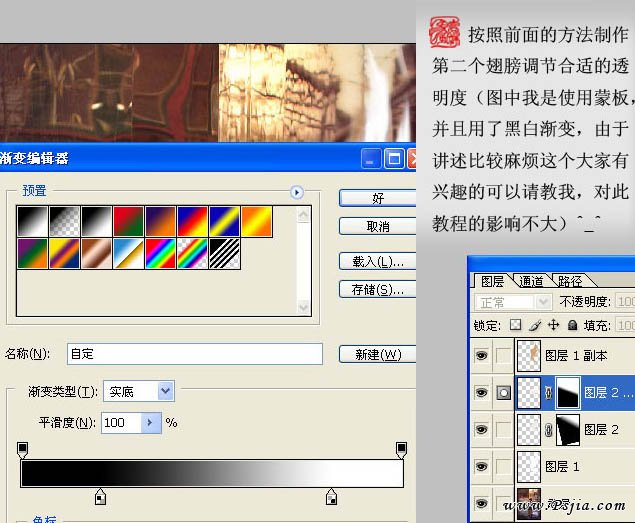The image size is (635, 523).
Task: Switch to the 通道 tab
Action: pos(531,281)
